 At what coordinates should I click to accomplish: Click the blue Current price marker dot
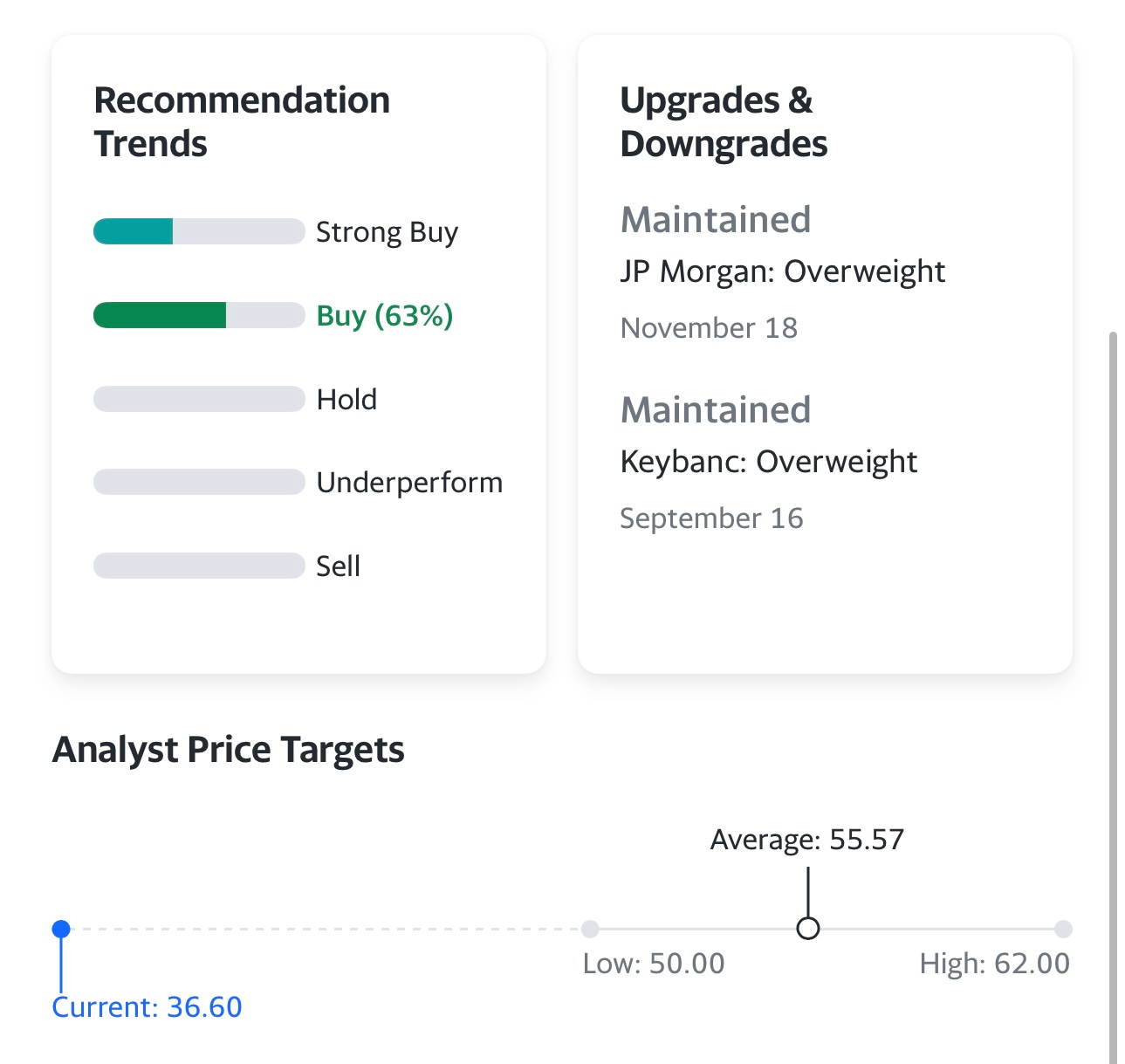(61, 929)
